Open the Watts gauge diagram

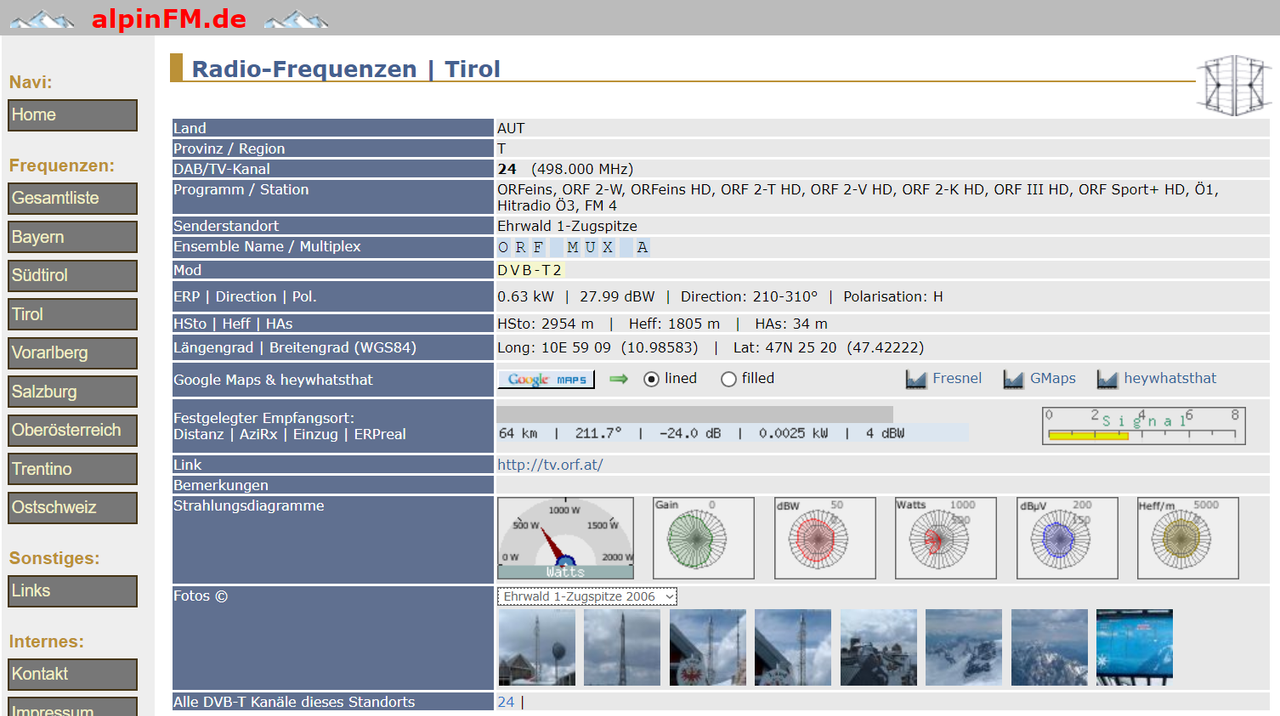(x=566, y=538)
